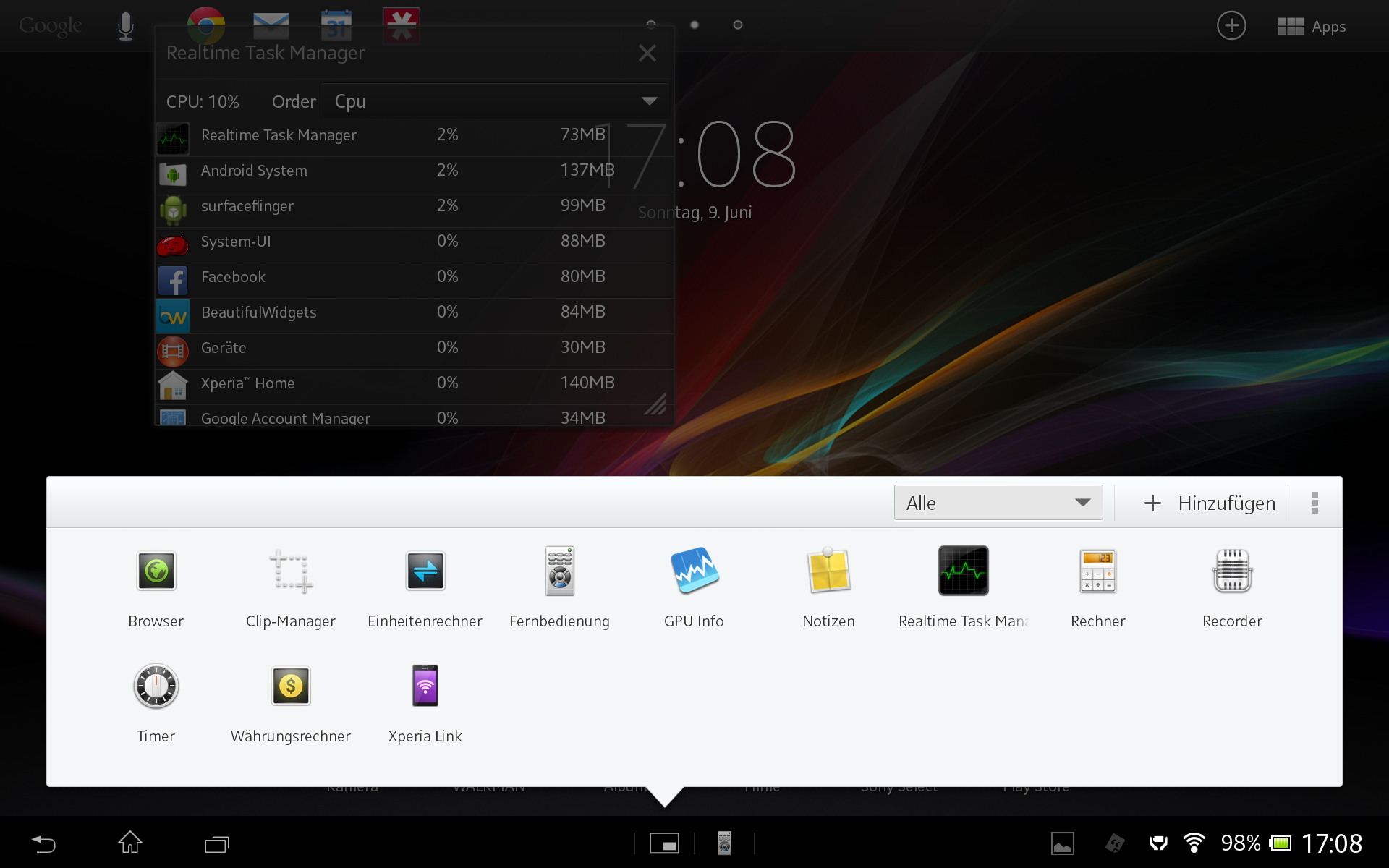Open the Chrome shortcut in top bar
The height and width of the screenshot is (868, 1389).
coord(206,25)
